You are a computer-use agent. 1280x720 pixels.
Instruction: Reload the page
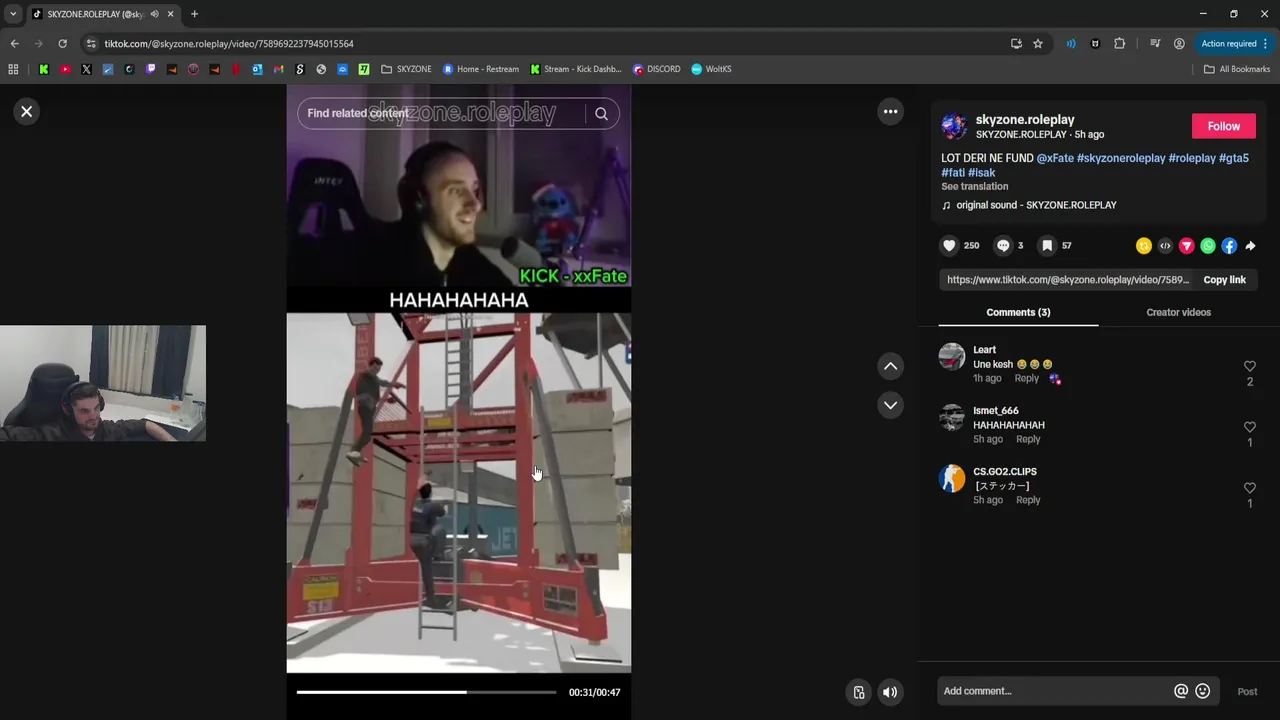pos(62,44)
